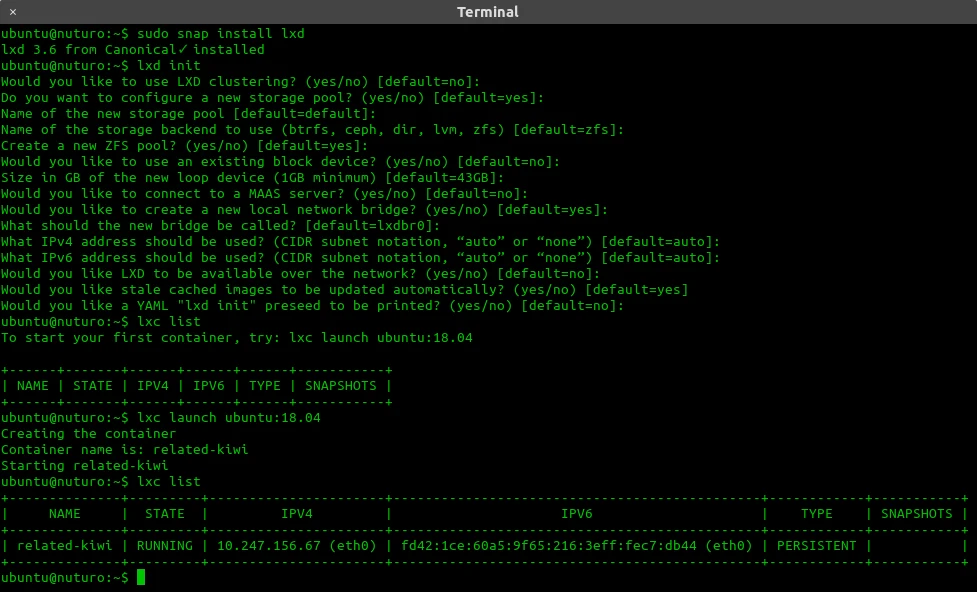Click the YAML preseed question line
Viewport: 977px width, 592px height.
pyautogui.click(x=312, y=305)
